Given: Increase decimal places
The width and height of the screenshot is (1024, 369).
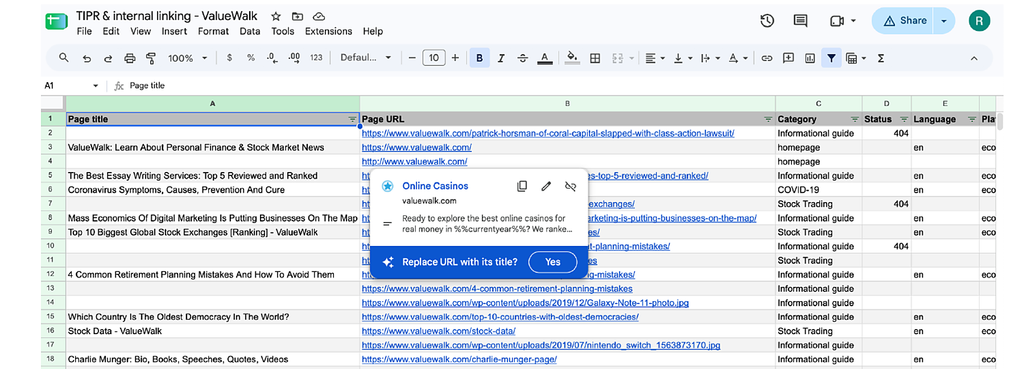Looking at the screenshot, I should click(295, 58).
